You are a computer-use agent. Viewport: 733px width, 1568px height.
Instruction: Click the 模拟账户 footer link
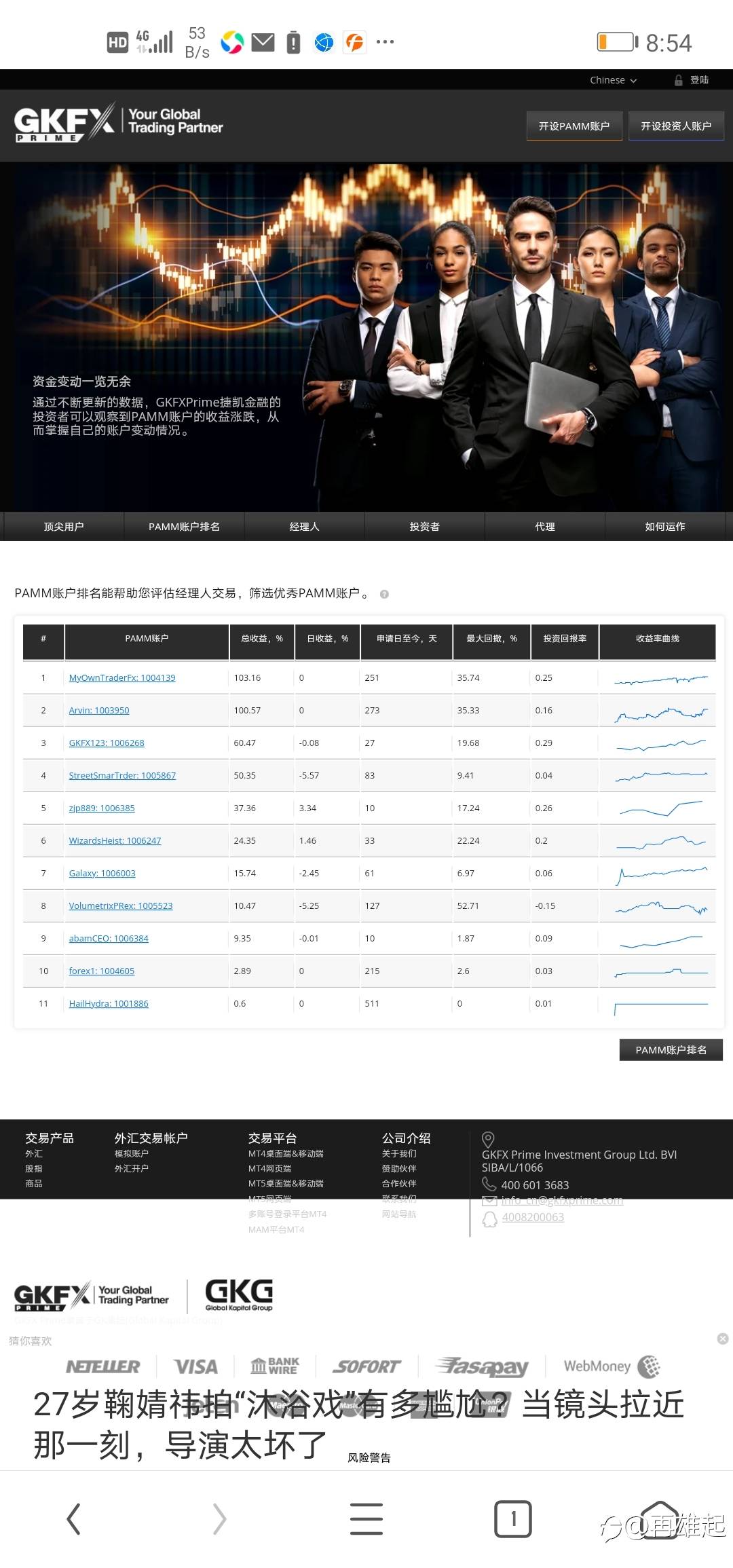tap(132, 1153)
